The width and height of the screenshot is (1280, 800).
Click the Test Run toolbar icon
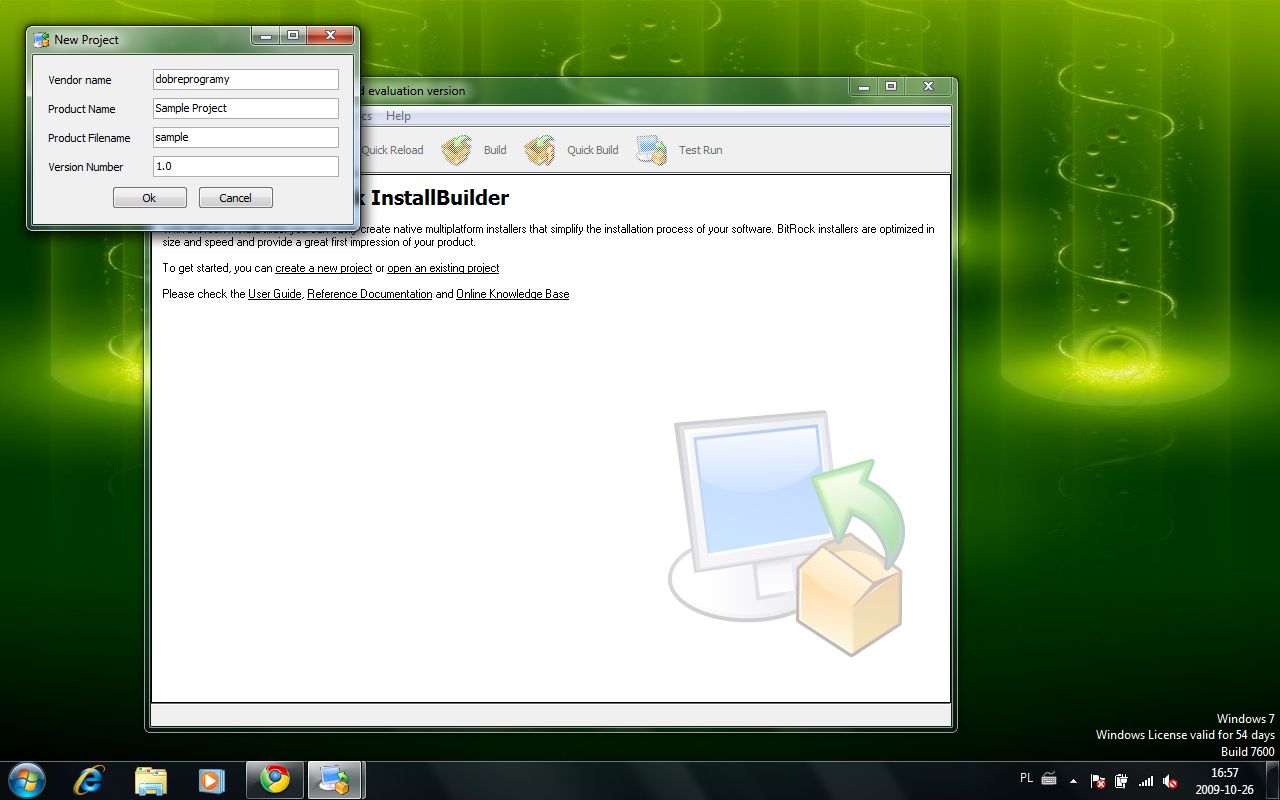tap(652, 150)
